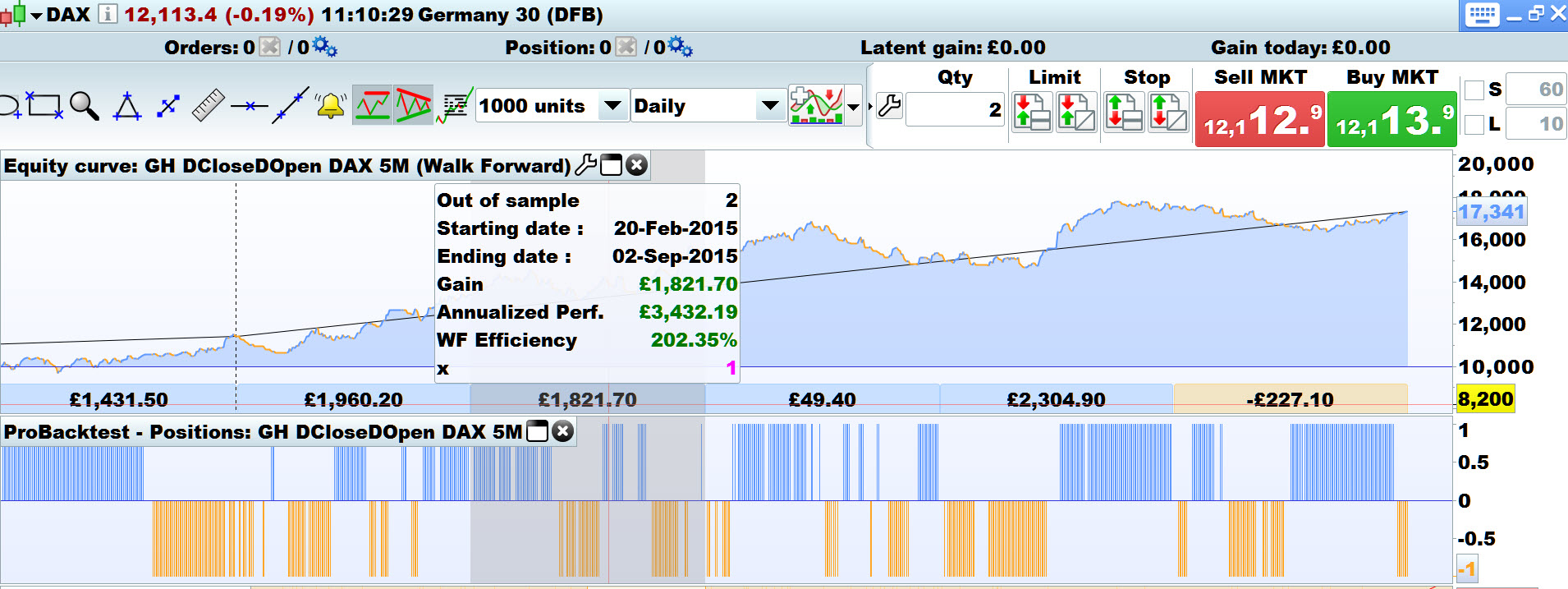Click the -1 position axis label
The height and width of the screenshot is (589, 1568).
click(x=1467, y=569)
